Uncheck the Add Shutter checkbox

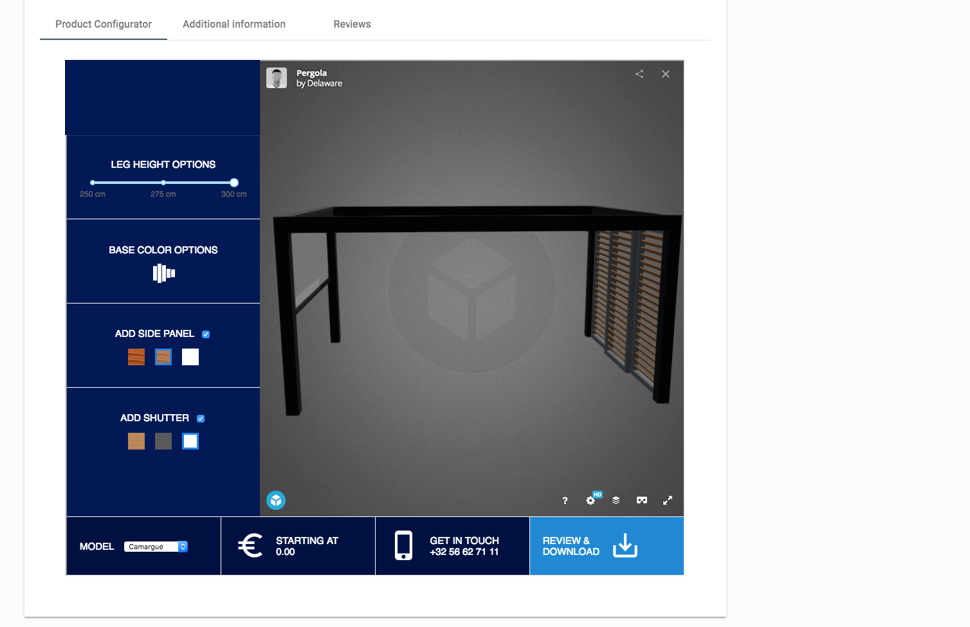tap(201, 418)
